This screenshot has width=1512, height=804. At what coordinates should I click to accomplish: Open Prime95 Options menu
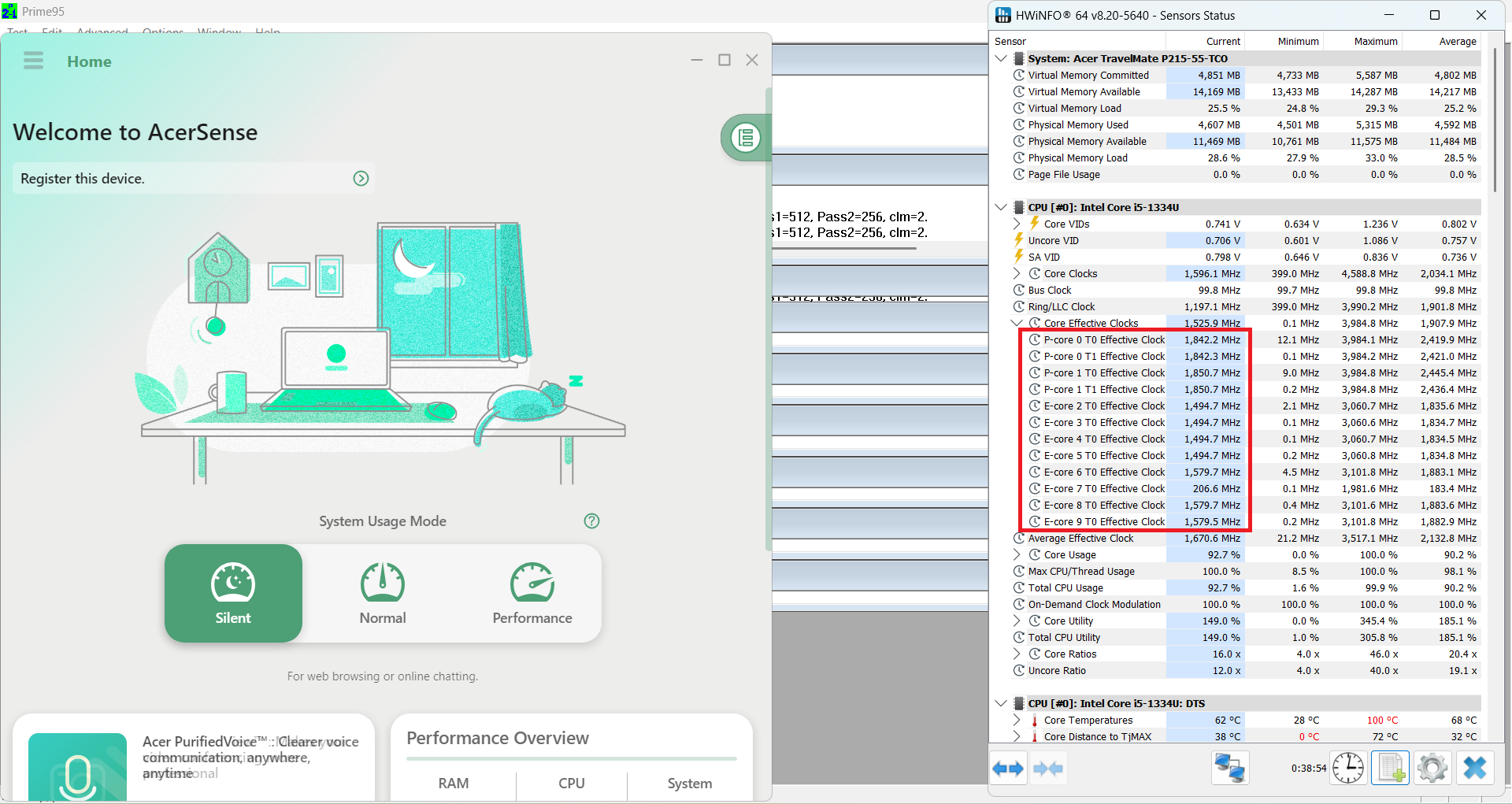163,31
